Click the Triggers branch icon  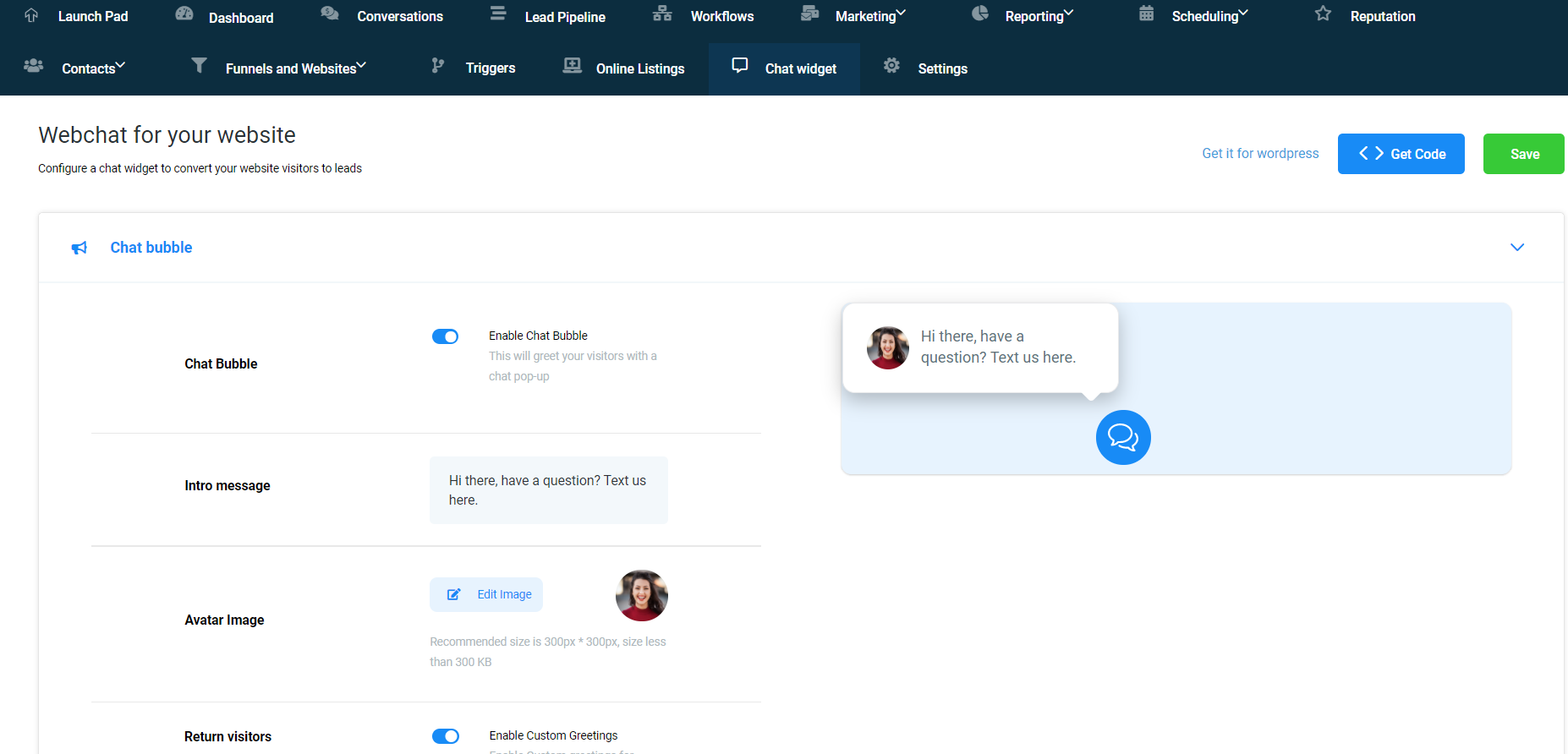pyautogui.click(x=437, y=65)
